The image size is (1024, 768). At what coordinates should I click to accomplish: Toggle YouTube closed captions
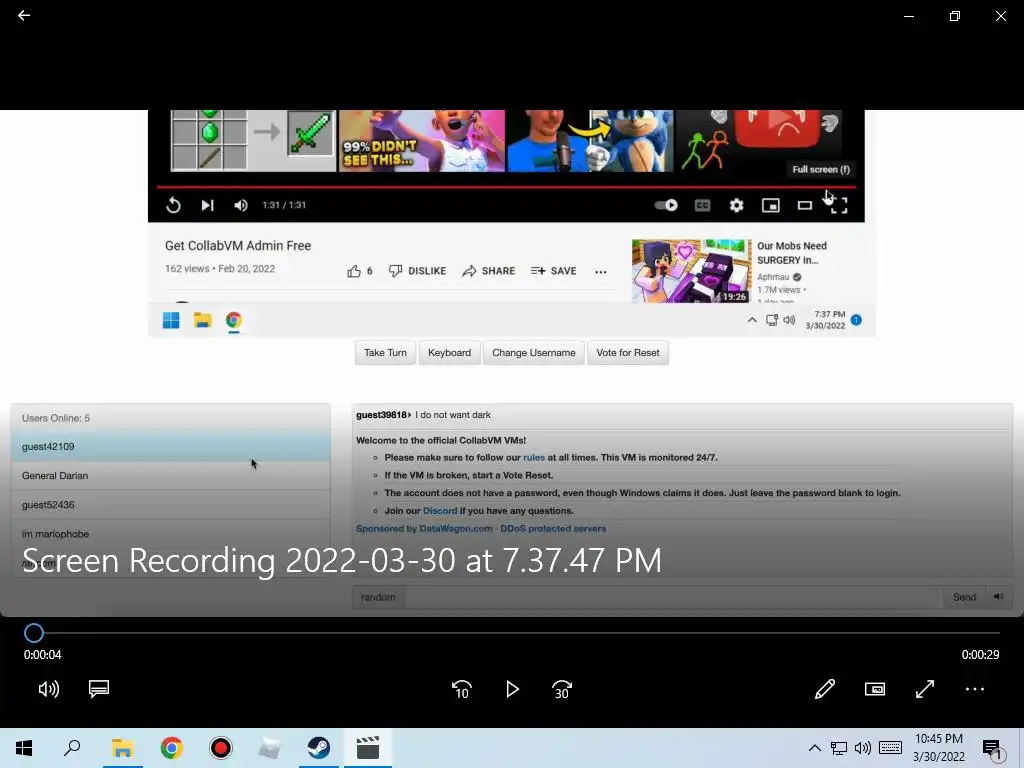tap(702, 205)
